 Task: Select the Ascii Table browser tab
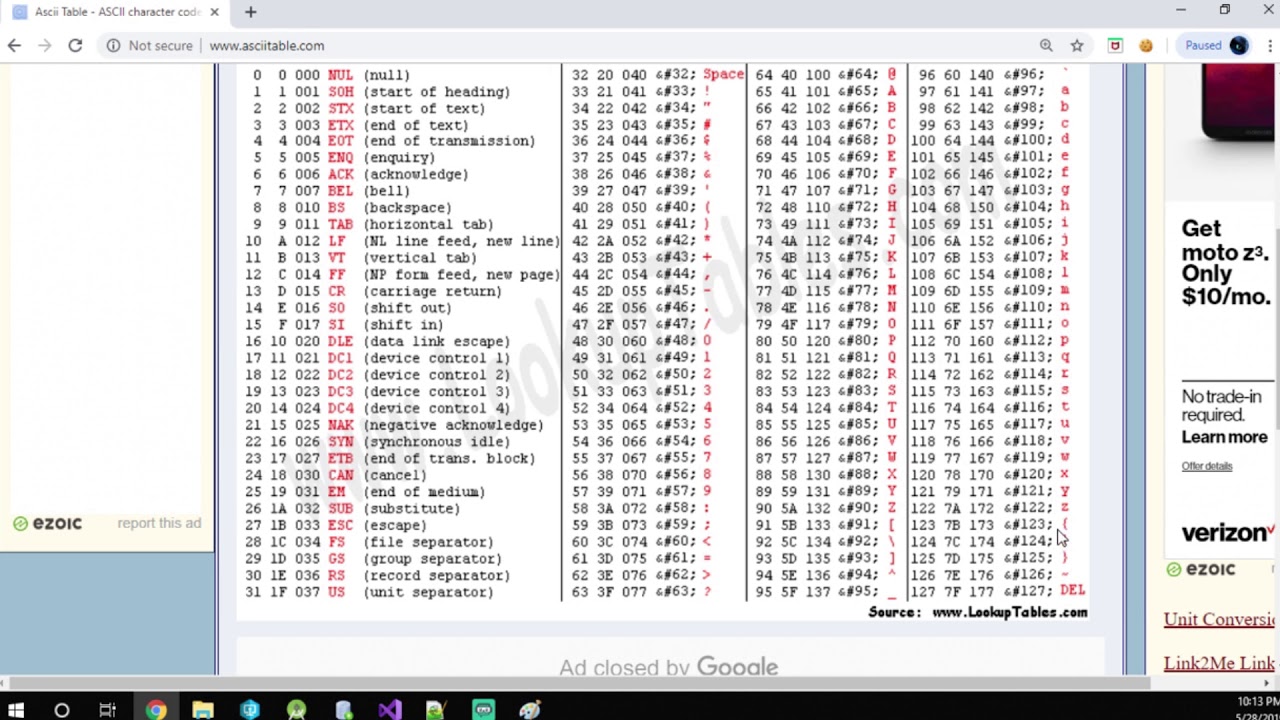[116, 12]
